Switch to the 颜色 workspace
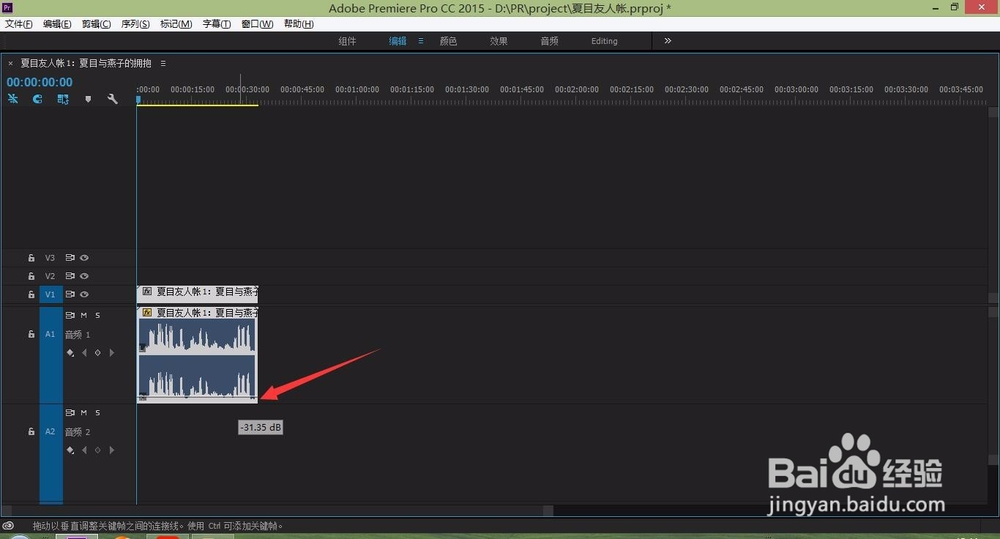Image resolution: width=1000 pixels, height=539 pixels. coord(448,41)
